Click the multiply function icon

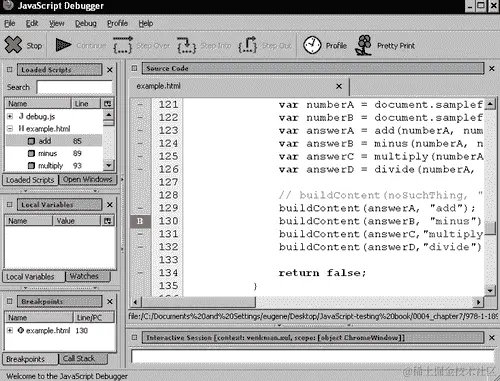pos(31,165)
